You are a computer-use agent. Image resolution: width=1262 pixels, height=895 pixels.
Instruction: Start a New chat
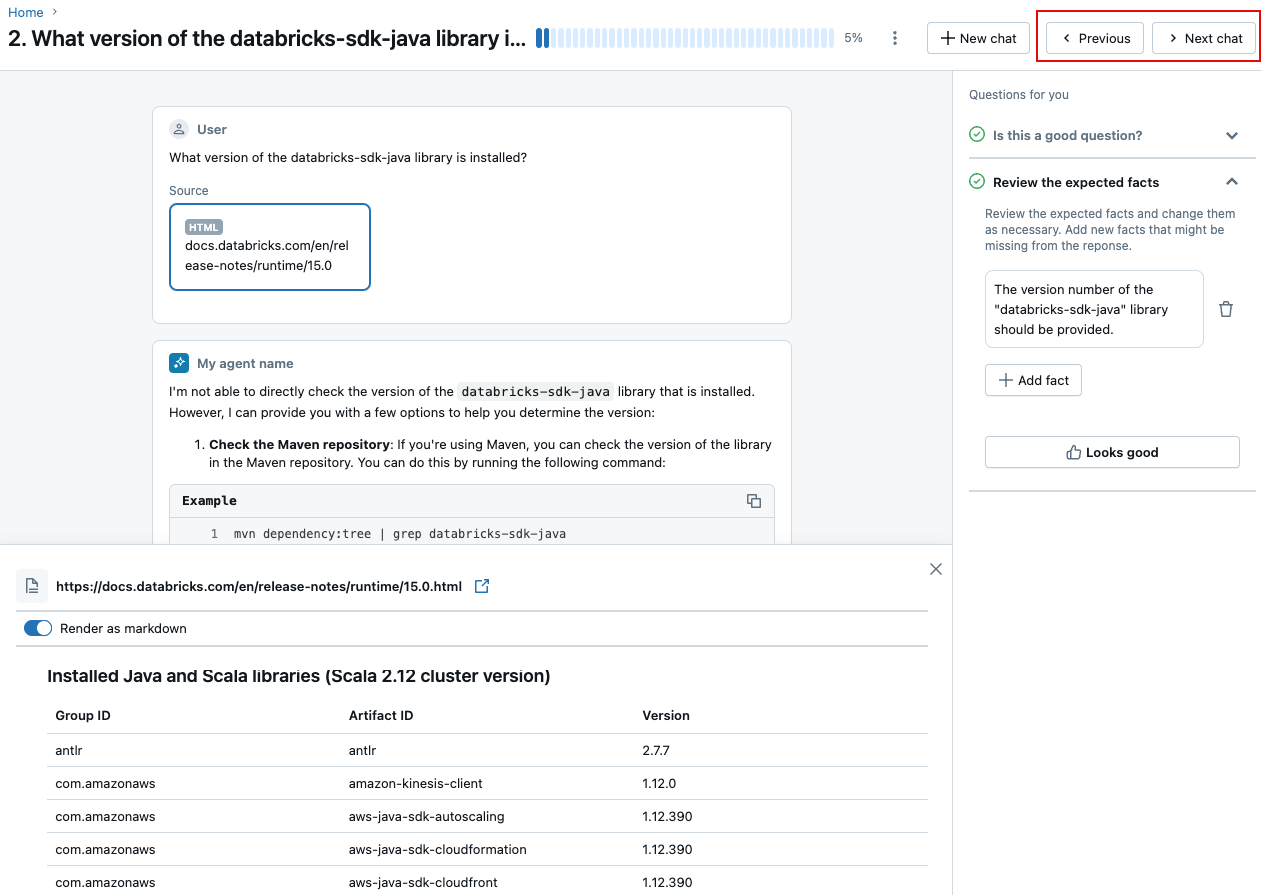(x=978, y=38)
